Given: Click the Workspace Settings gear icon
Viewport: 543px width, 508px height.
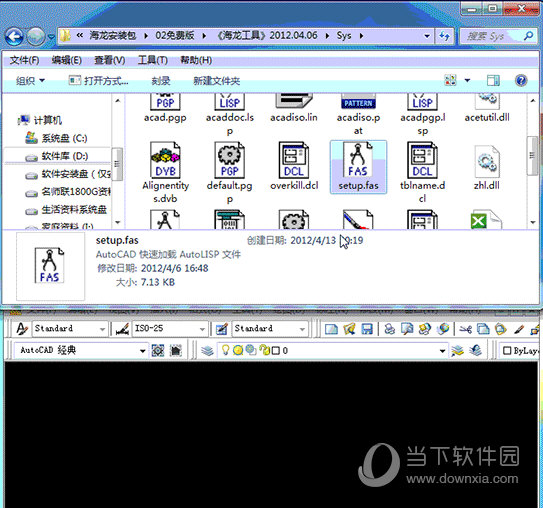Looking at the screenshot, I should tap(158, 351).
